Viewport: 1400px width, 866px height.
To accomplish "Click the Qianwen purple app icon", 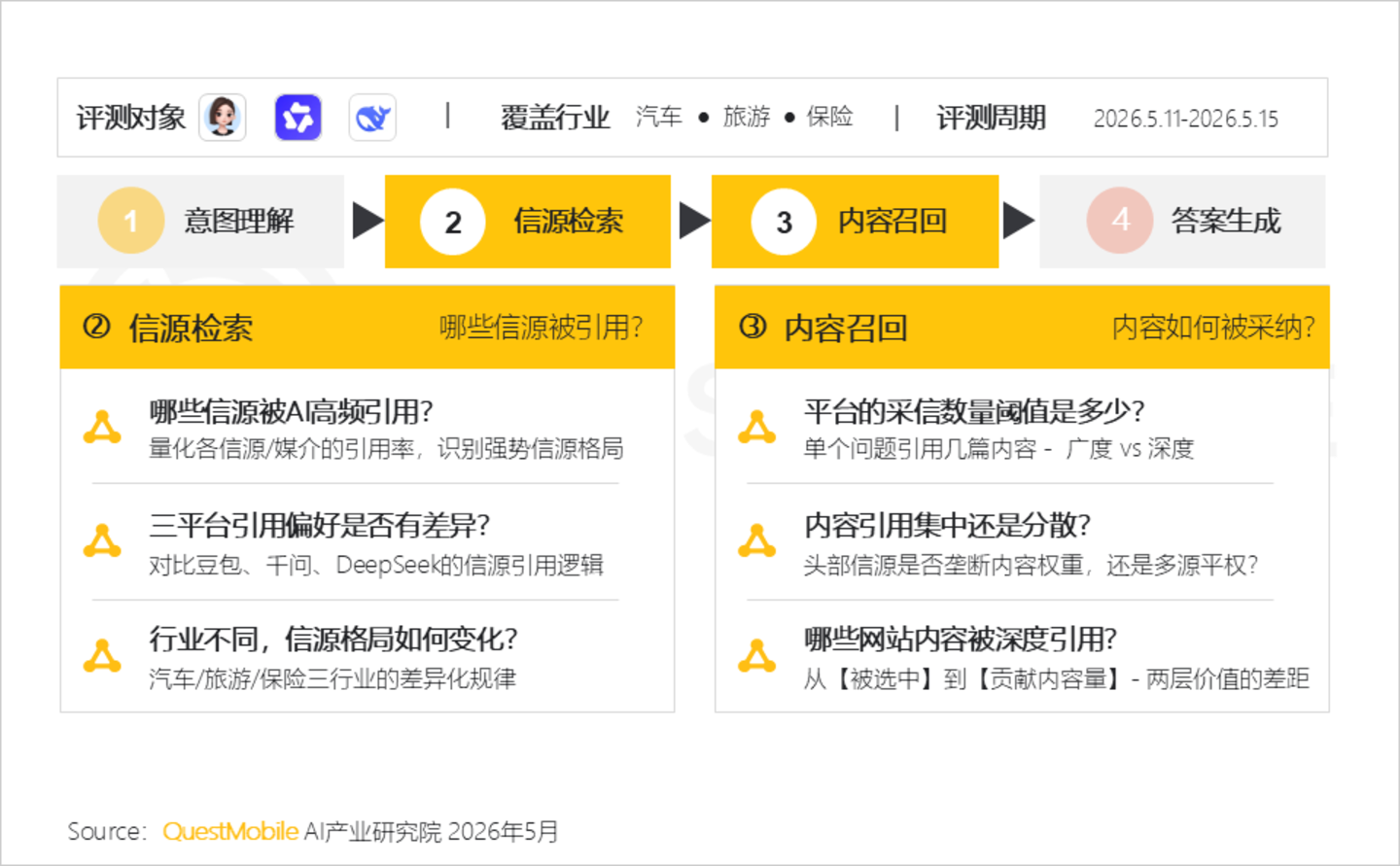I will (297, 118).
